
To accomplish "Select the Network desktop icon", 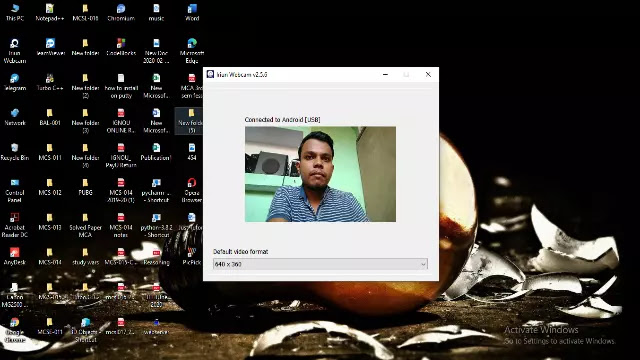I will point(15,117).
